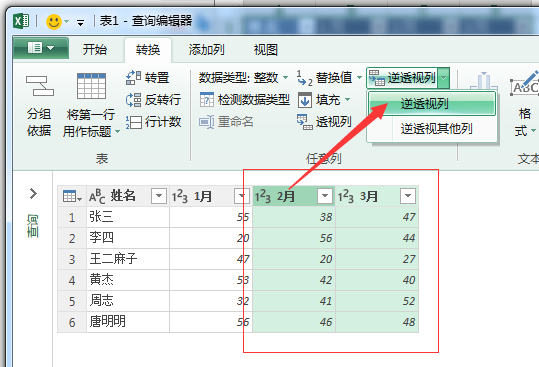Screen dimensions: 539x367
Task: Click the cell 唐明明
Action: tap(128, 322)
